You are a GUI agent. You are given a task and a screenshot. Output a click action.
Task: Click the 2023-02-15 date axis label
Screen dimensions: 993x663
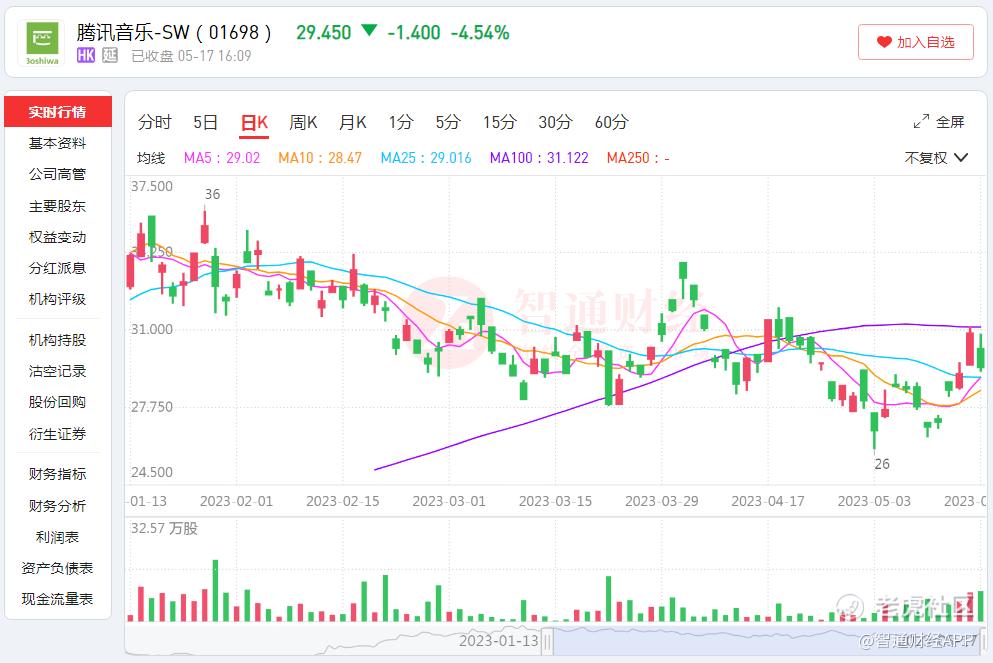tap(343, 501)
